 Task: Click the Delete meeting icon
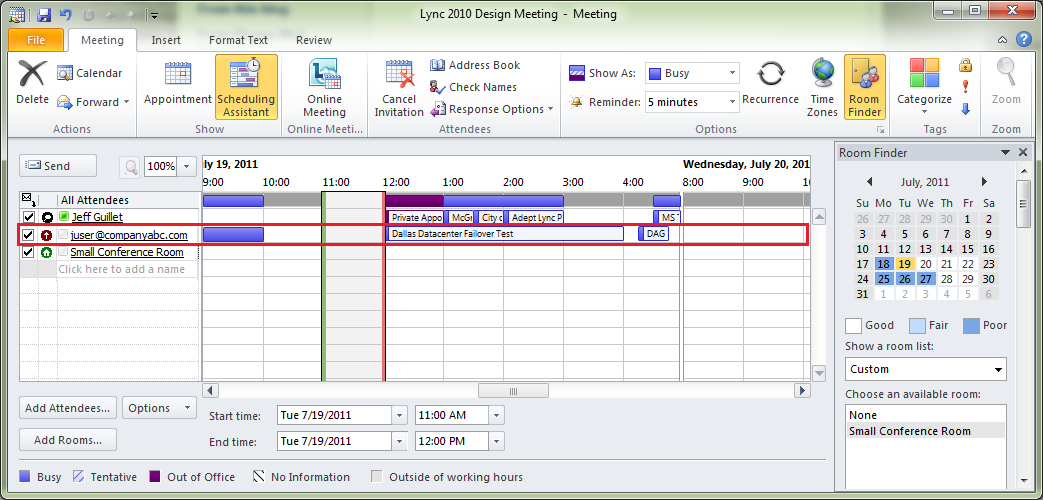point(32,73)
